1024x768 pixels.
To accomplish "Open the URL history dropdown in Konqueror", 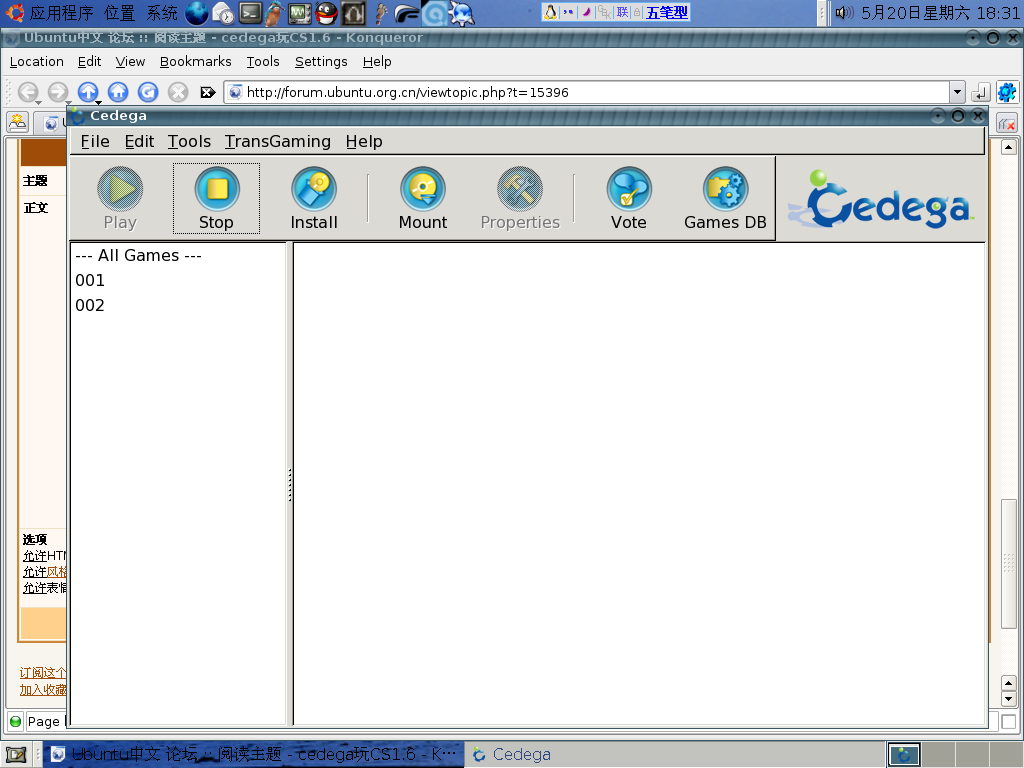I will (957, 92).
